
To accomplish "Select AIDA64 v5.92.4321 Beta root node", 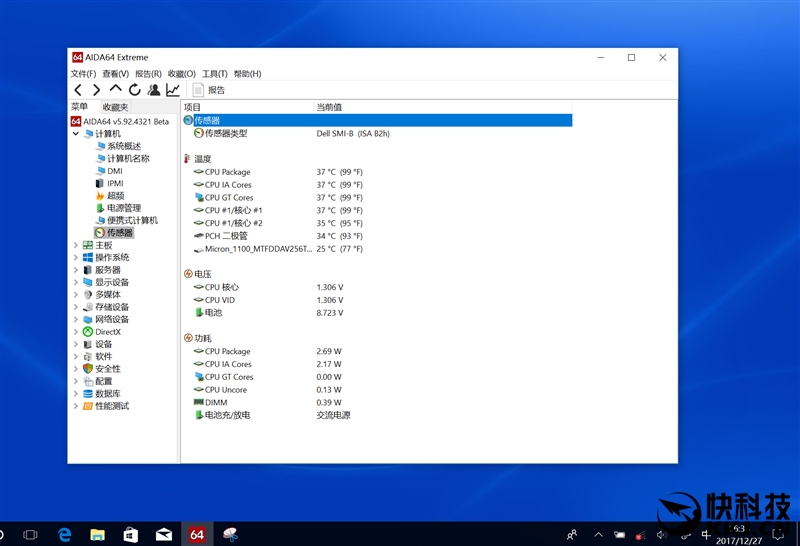I will (120, 121).
